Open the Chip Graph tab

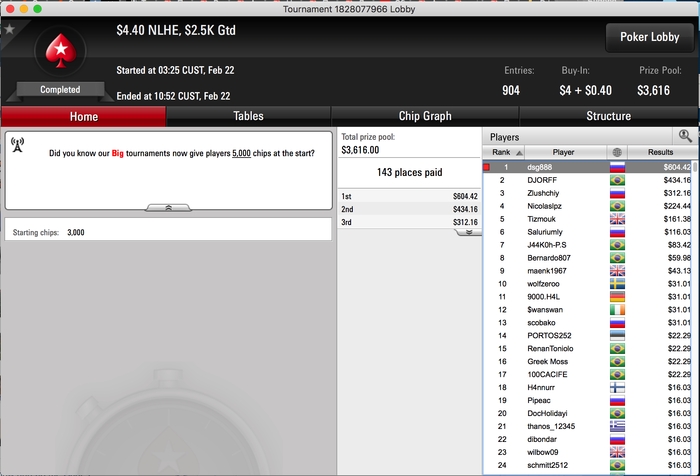425,116
